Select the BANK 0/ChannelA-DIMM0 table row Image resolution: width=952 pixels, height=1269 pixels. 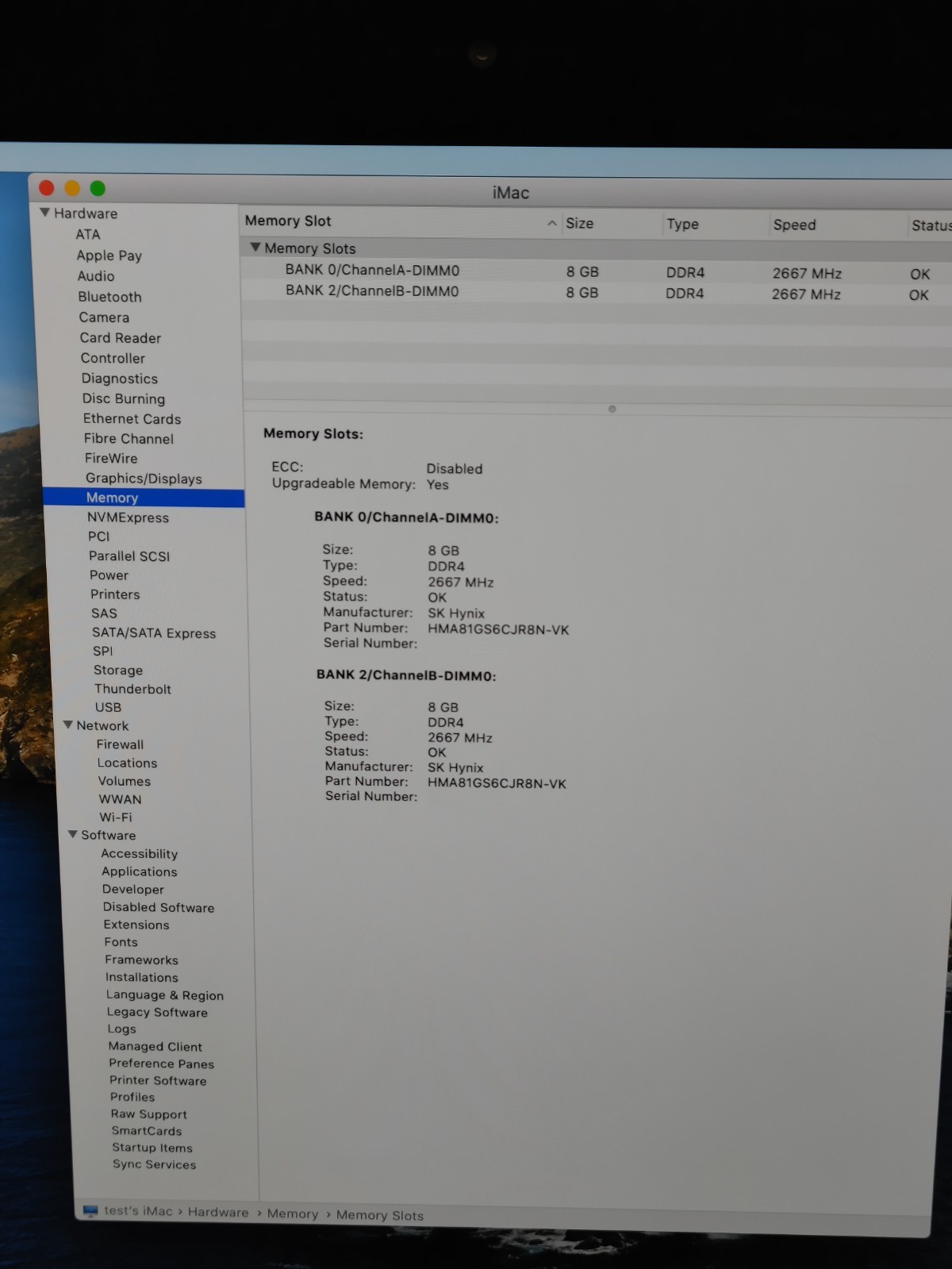tap(596, 271)
